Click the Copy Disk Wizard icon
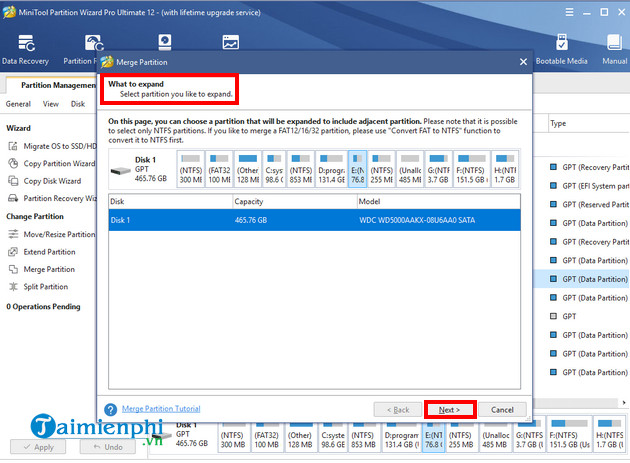 [x=13, y=181]
